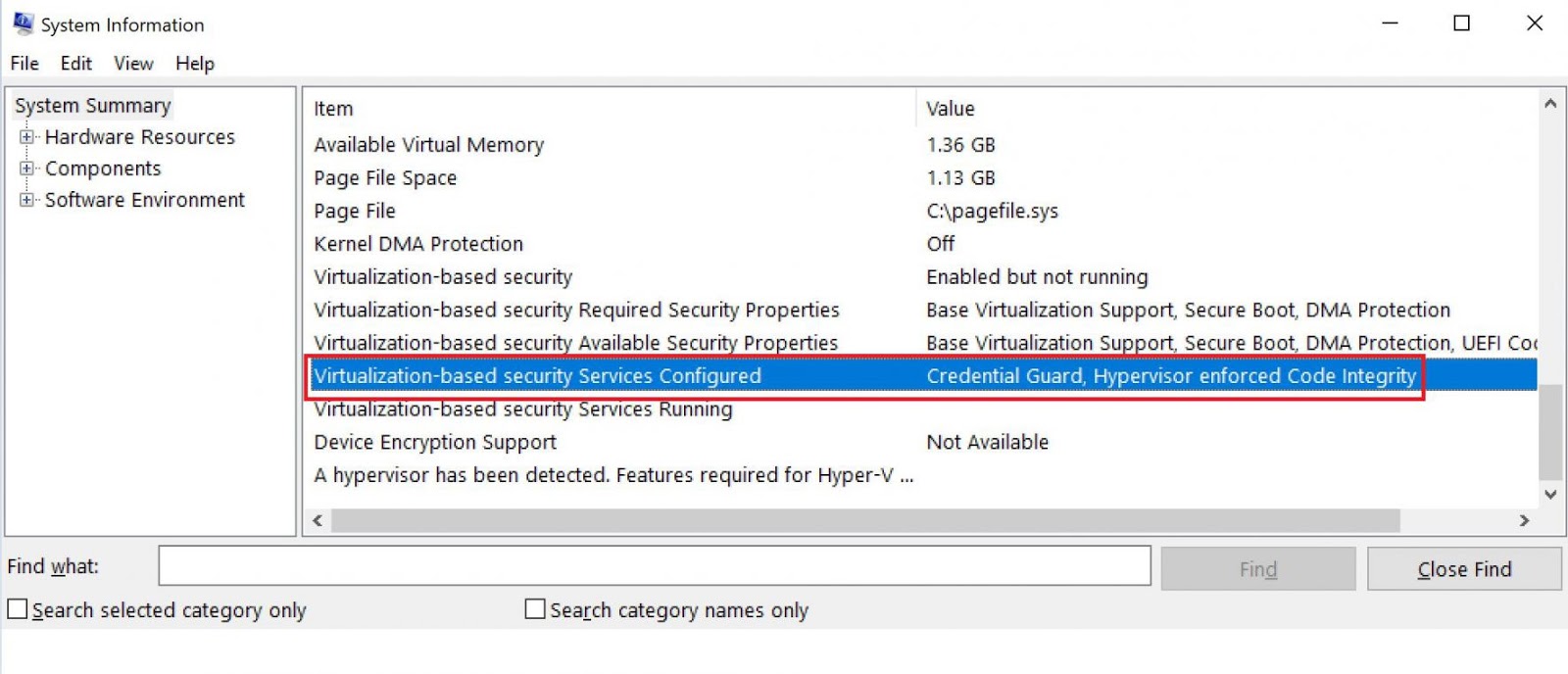
Task: Click the Find button
Action: coord(1257,568)
